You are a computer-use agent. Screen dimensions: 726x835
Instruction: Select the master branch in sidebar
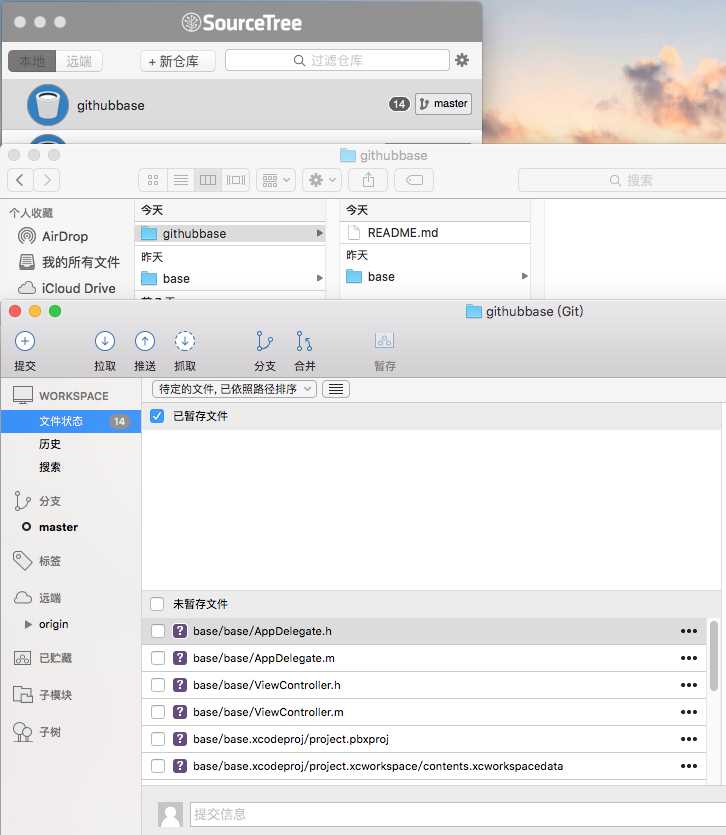pyautogui.click(x=58, y=527)
